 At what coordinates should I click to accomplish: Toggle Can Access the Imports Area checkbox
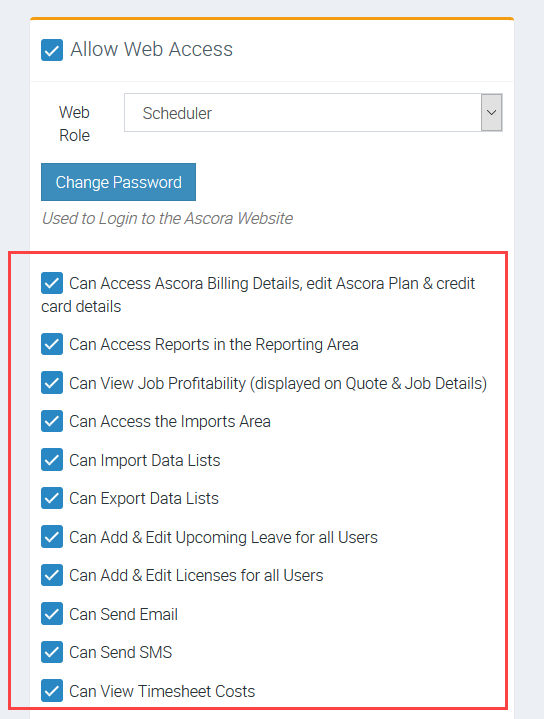tap(52, 421)
